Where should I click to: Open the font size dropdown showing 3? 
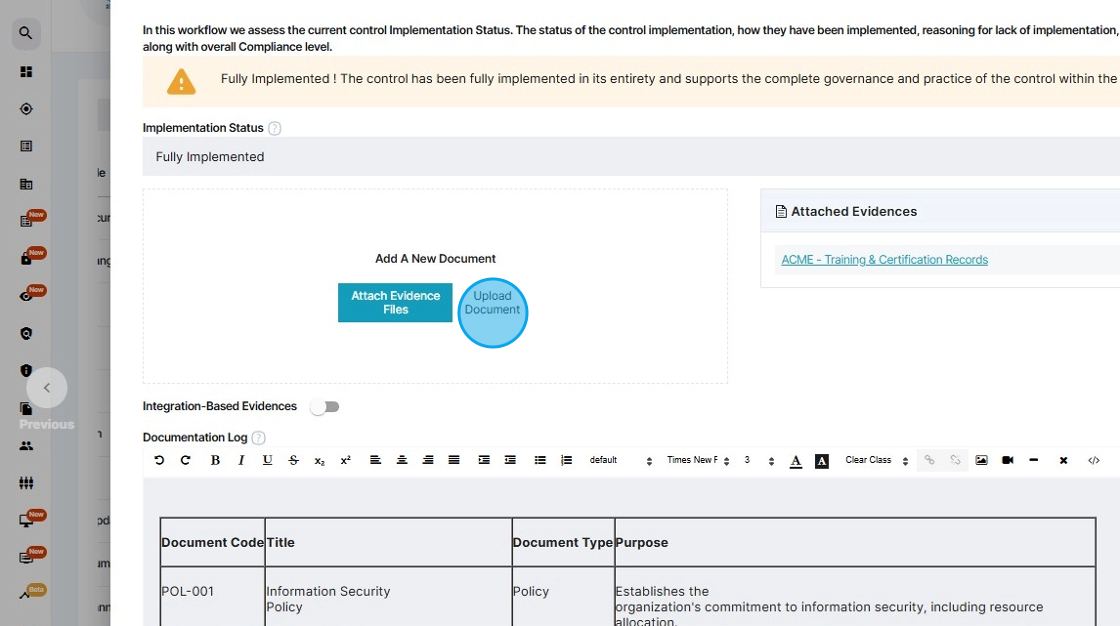point(759,460)
